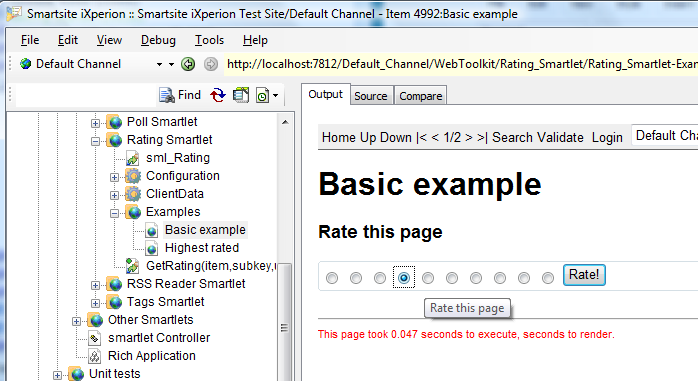Click the Highest rated page icon
Image resolution: width=698 pixels, height=381 pixels.
click(x=151, y=248)
